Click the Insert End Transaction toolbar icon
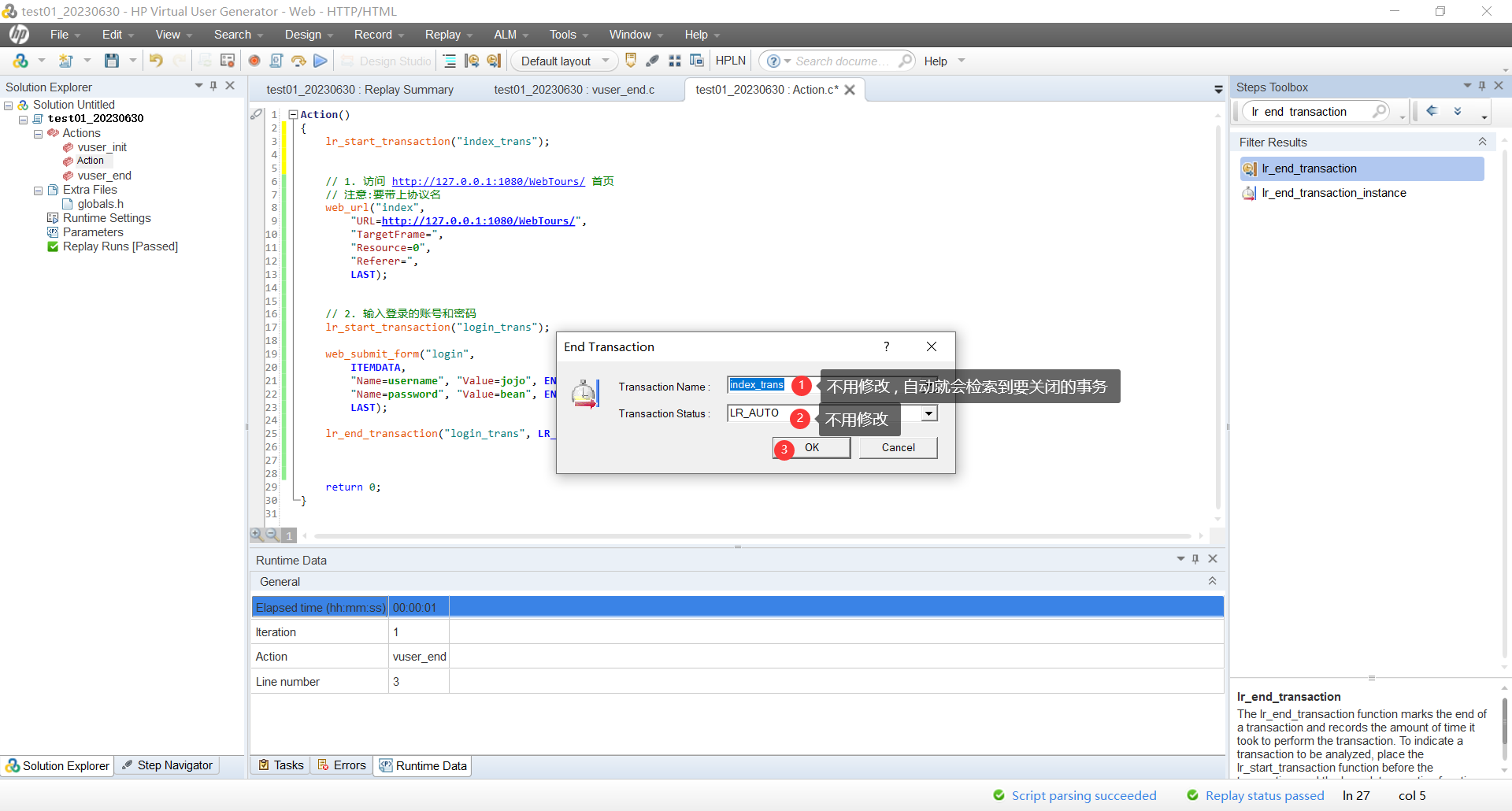Screen dimensions: 1512x811 click(494, 61)
